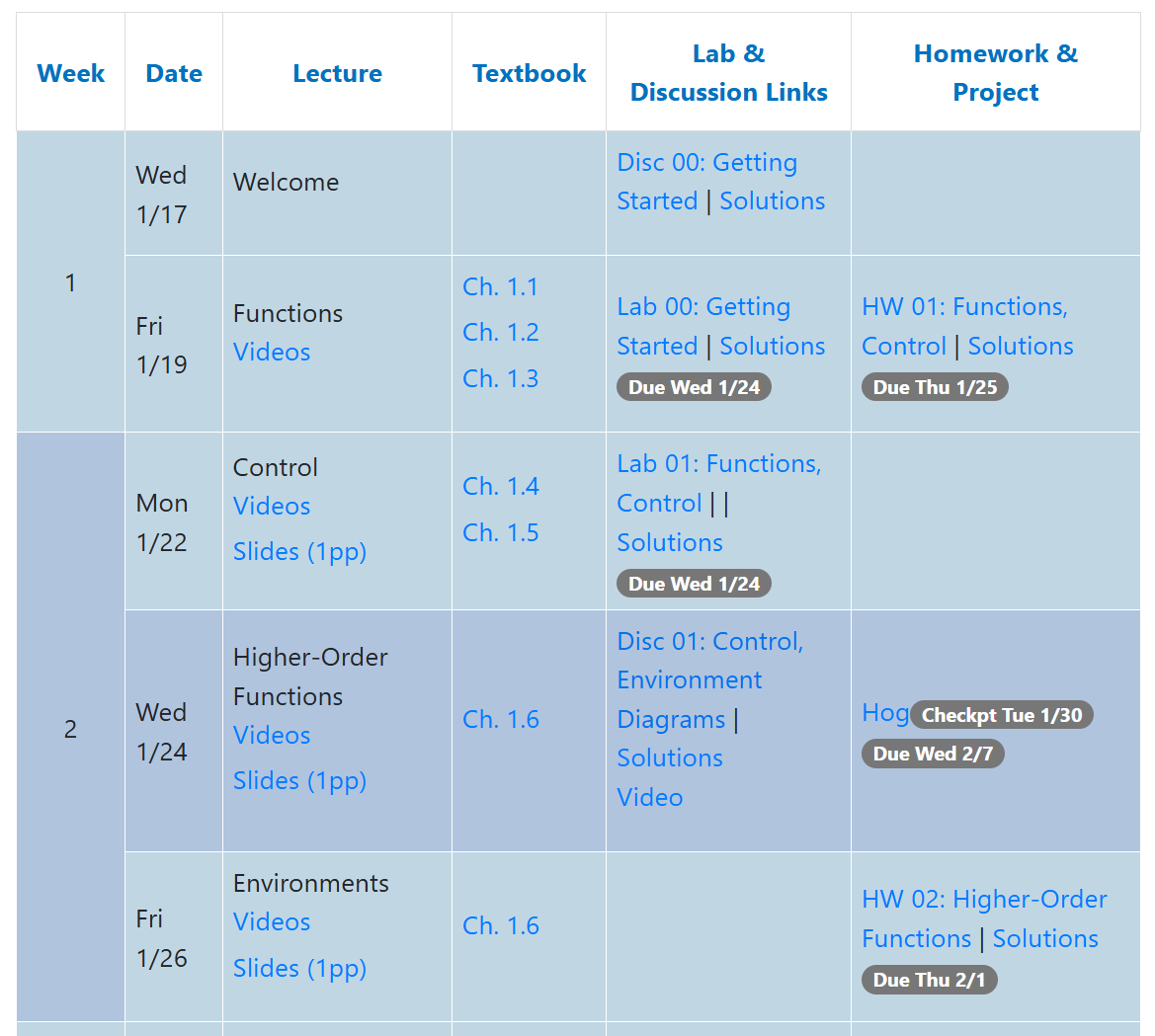This screenshot has height=1036, width=1155.
Task: Open Videos link under Functions lecture
Action: 271,352
